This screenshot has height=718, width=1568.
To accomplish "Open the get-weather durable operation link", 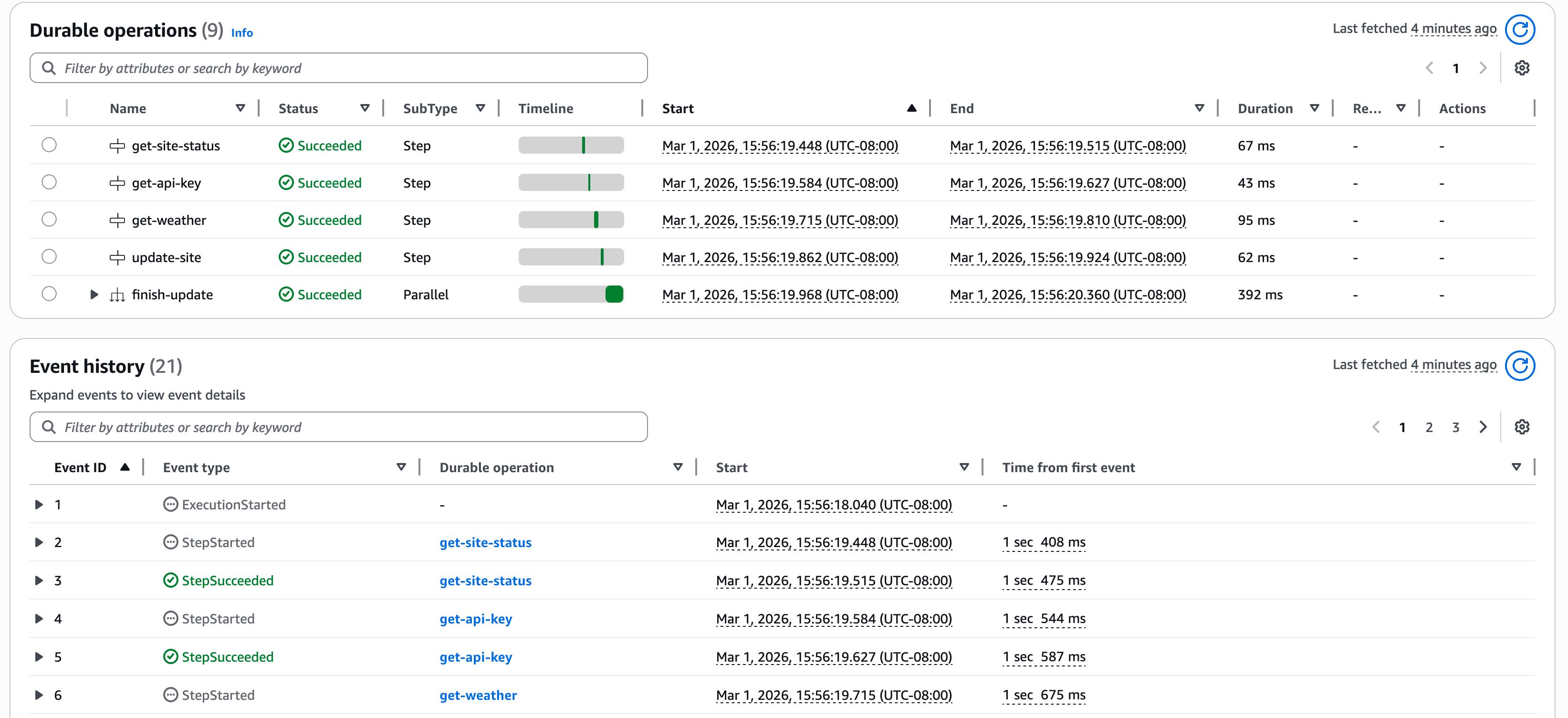I will click(478, 695).
